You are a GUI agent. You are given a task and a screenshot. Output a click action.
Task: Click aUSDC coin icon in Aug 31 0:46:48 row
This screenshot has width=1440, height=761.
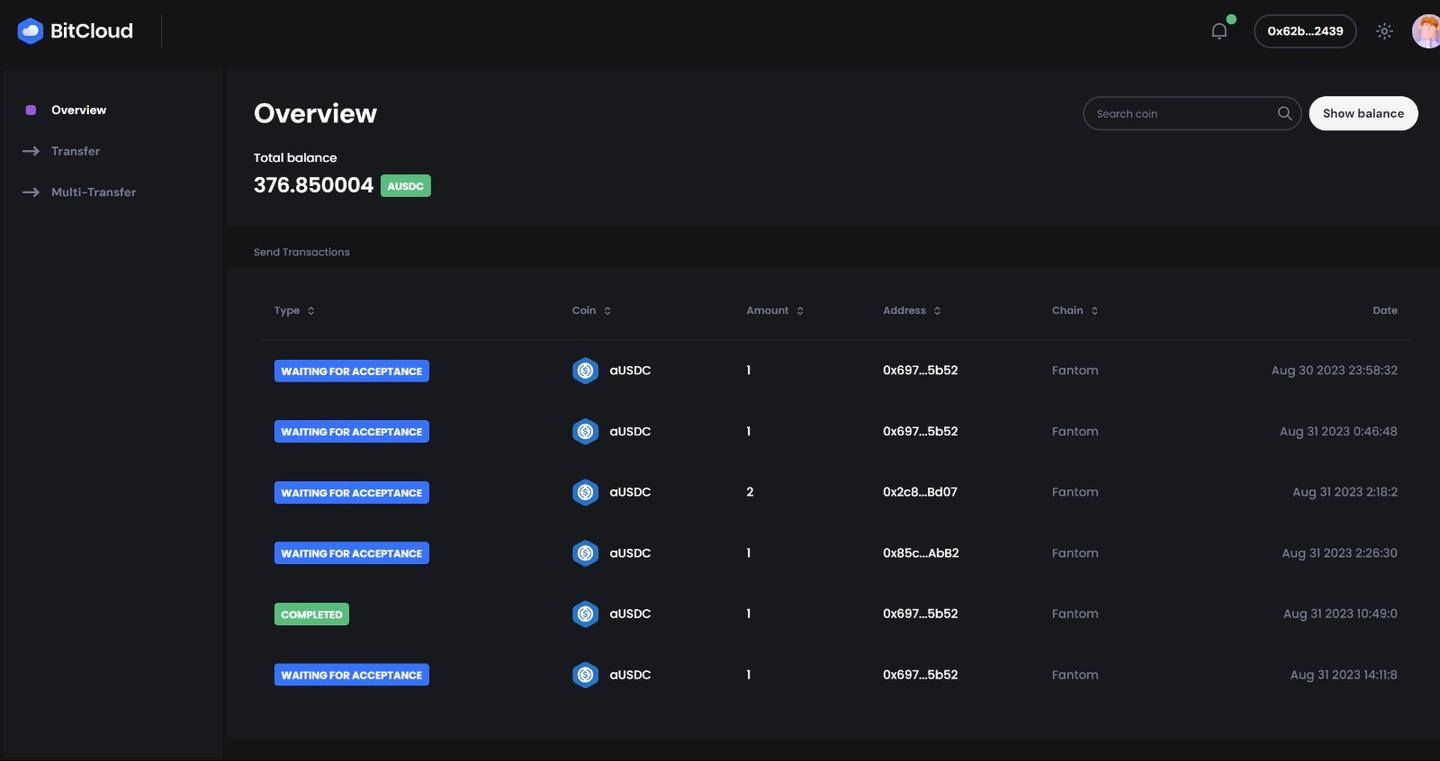(585, 432)
